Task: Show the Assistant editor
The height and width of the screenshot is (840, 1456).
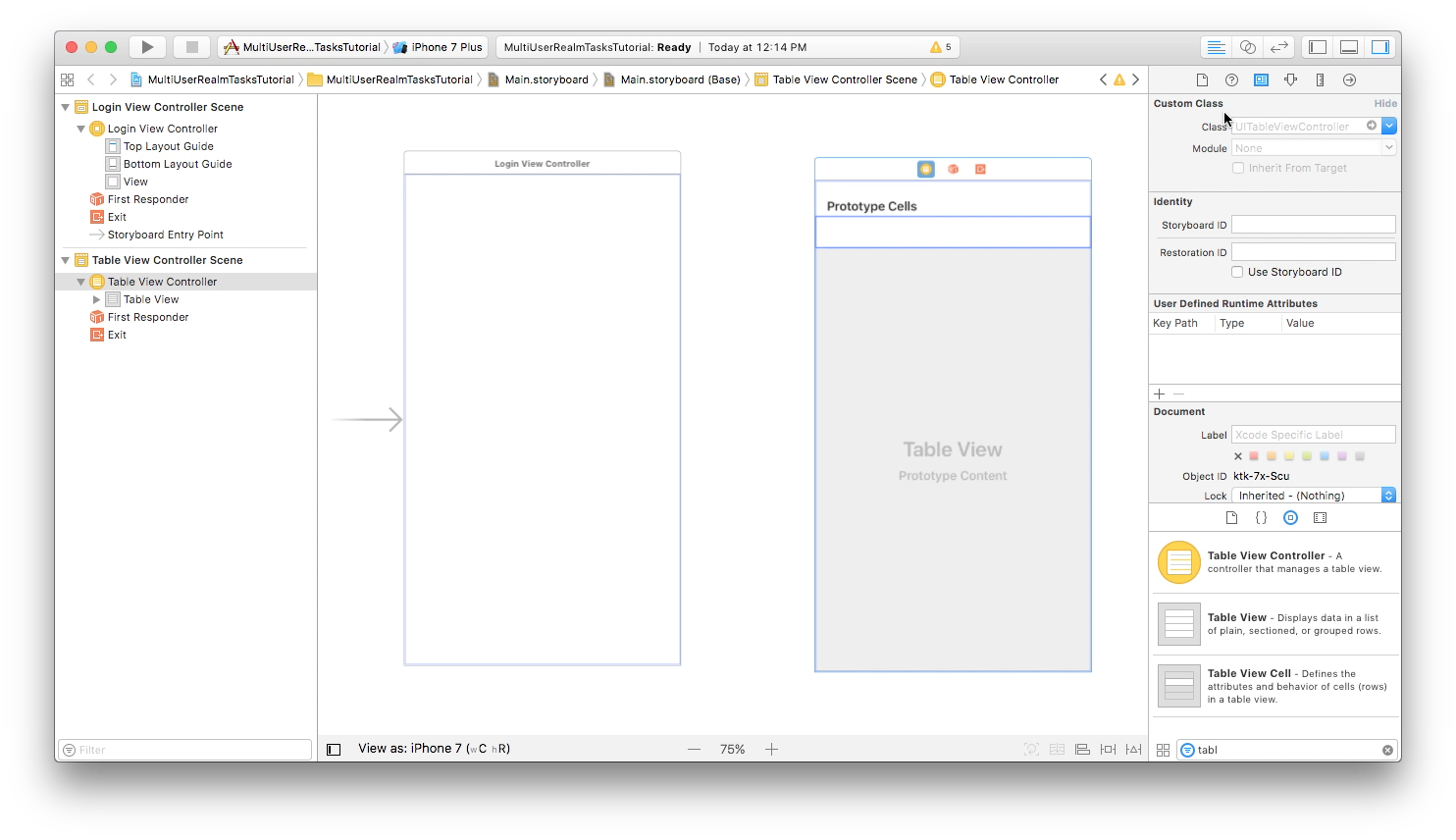Action: [1248, 47]
